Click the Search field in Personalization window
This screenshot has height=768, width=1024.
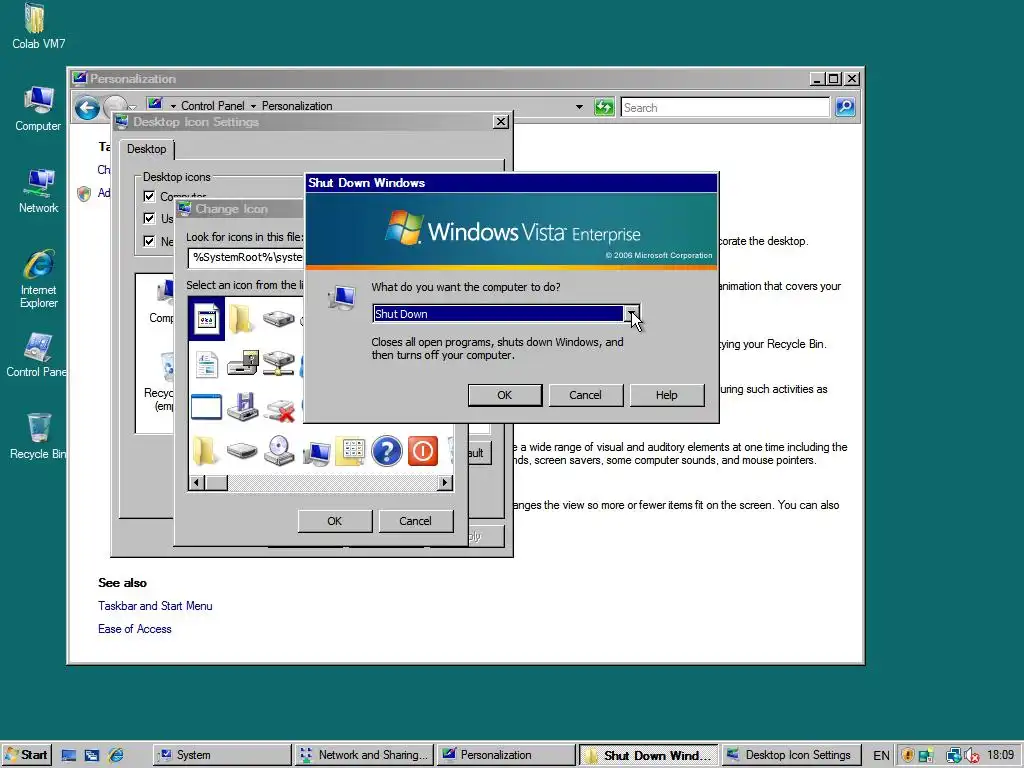(x=725, y=108)
